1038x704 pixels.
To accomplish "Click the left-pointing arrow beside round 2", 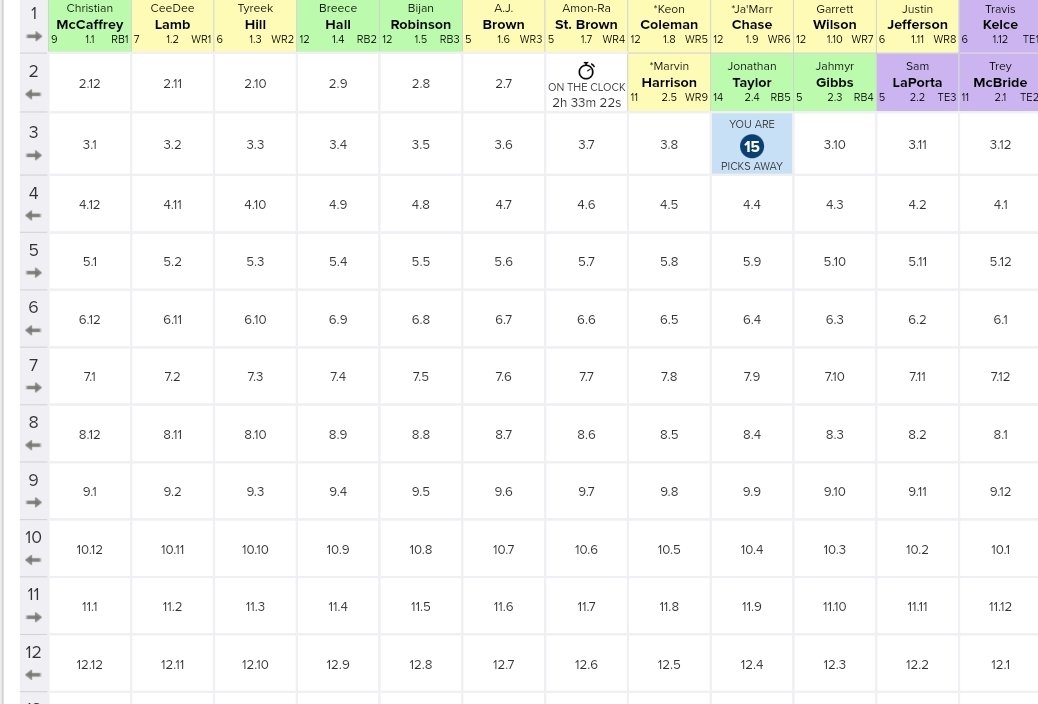I will (33, 94).
